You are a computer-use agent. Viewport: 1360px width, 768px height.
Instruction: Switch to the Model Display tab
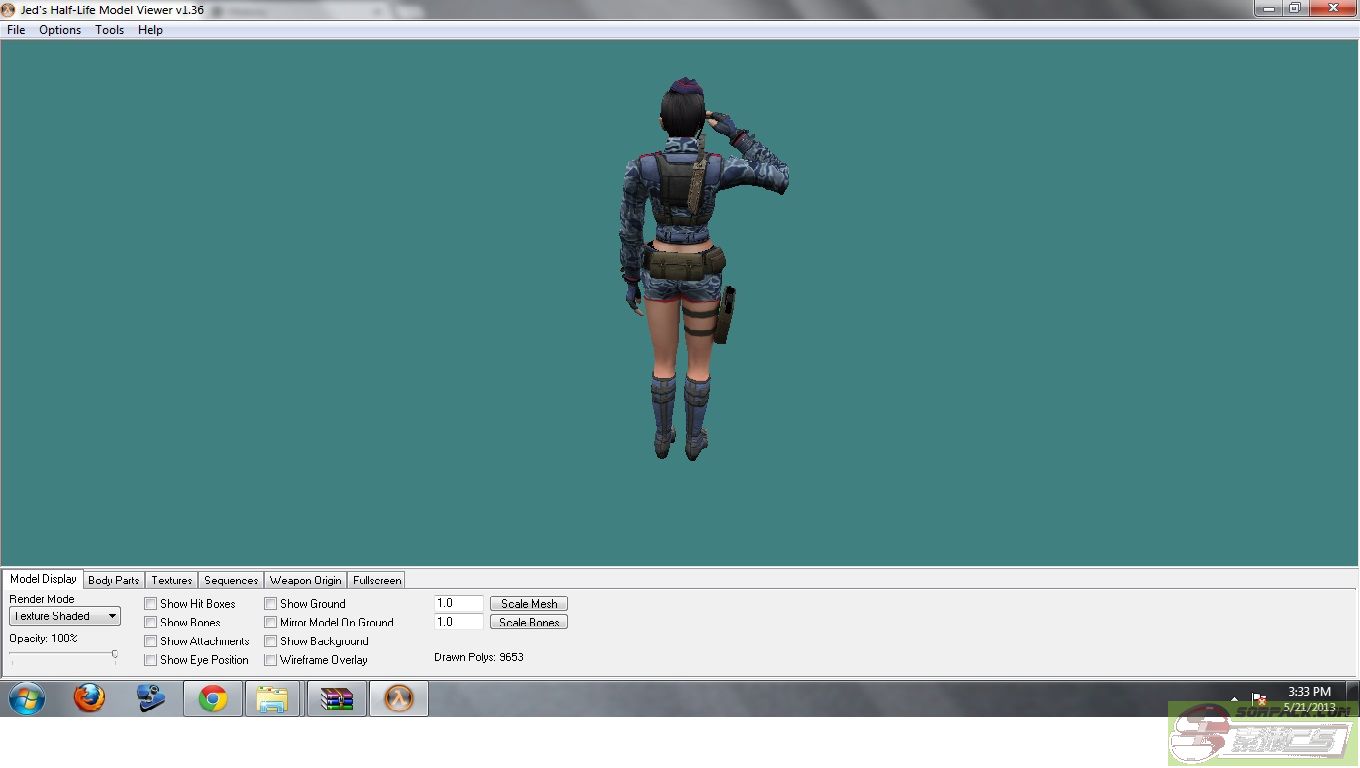tap(43, 579)
